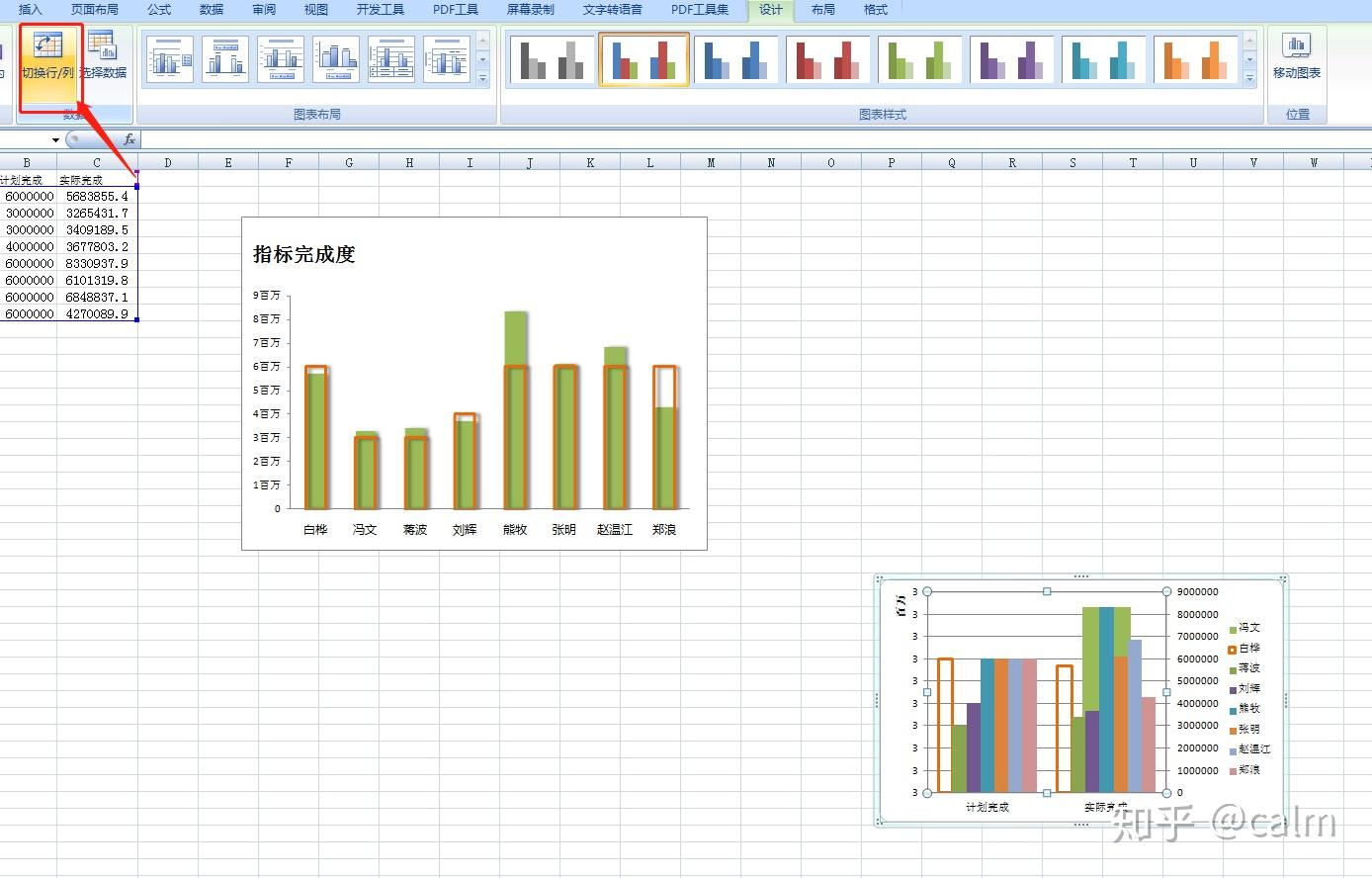1372x878 pixels.
Task: Apply the second chart layout thumbnail
Action: (225, 59)
